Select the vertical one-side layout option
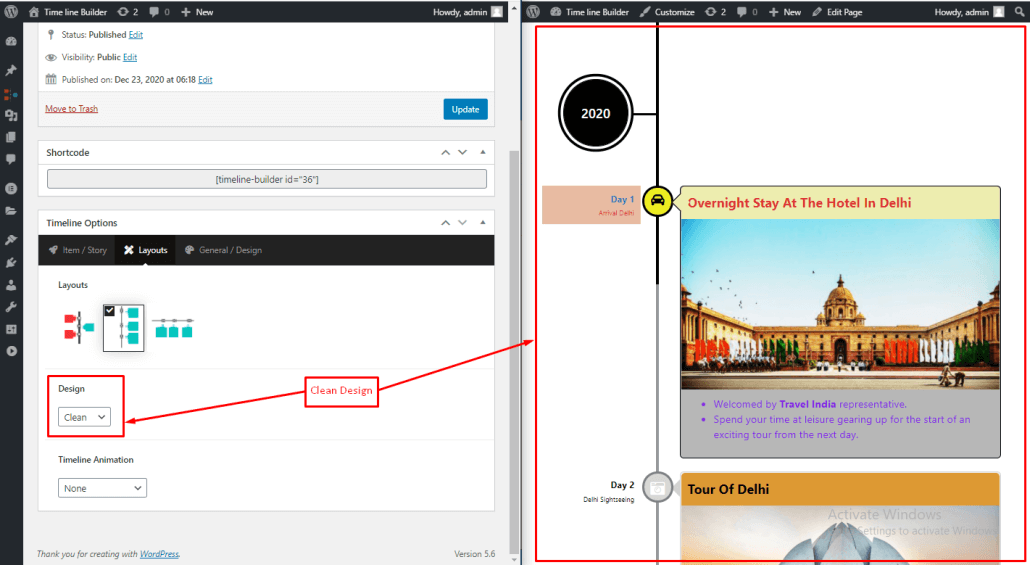This screenshot has width=1030, height=565. [123, 328]
